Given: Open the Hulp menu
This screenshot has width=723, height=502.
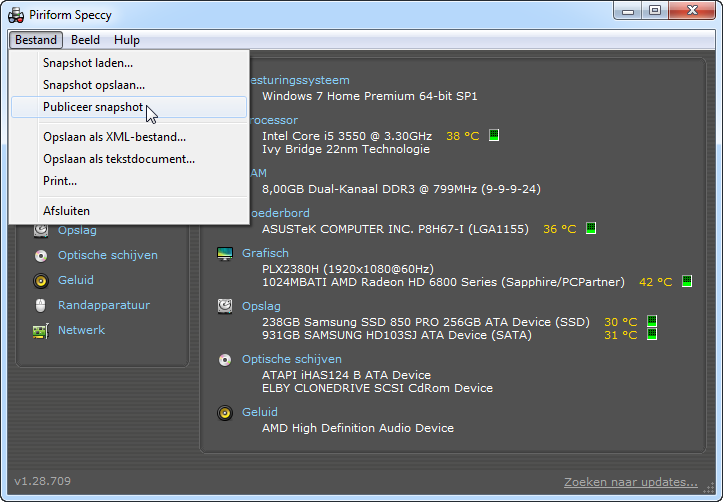Looking at the screenshot, I should tap(127, 40).
